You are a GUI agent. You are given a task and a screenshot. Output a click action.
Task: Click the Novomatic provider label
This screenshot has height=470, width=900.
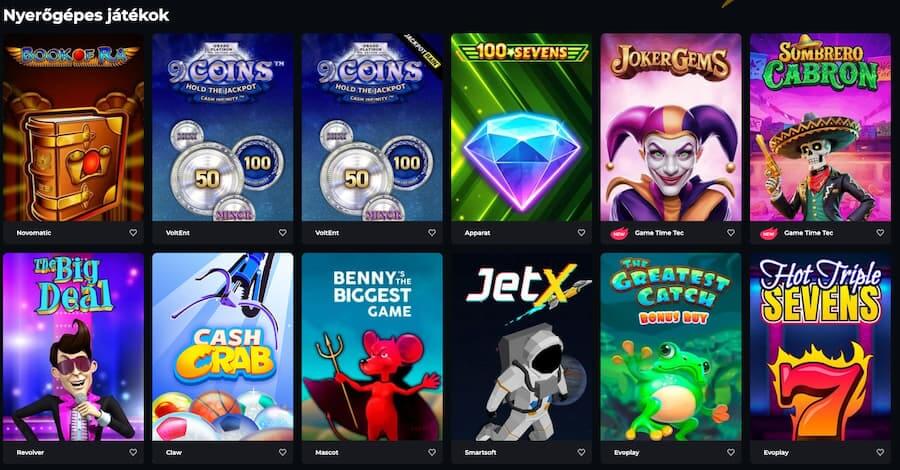(x=34, y=233)
